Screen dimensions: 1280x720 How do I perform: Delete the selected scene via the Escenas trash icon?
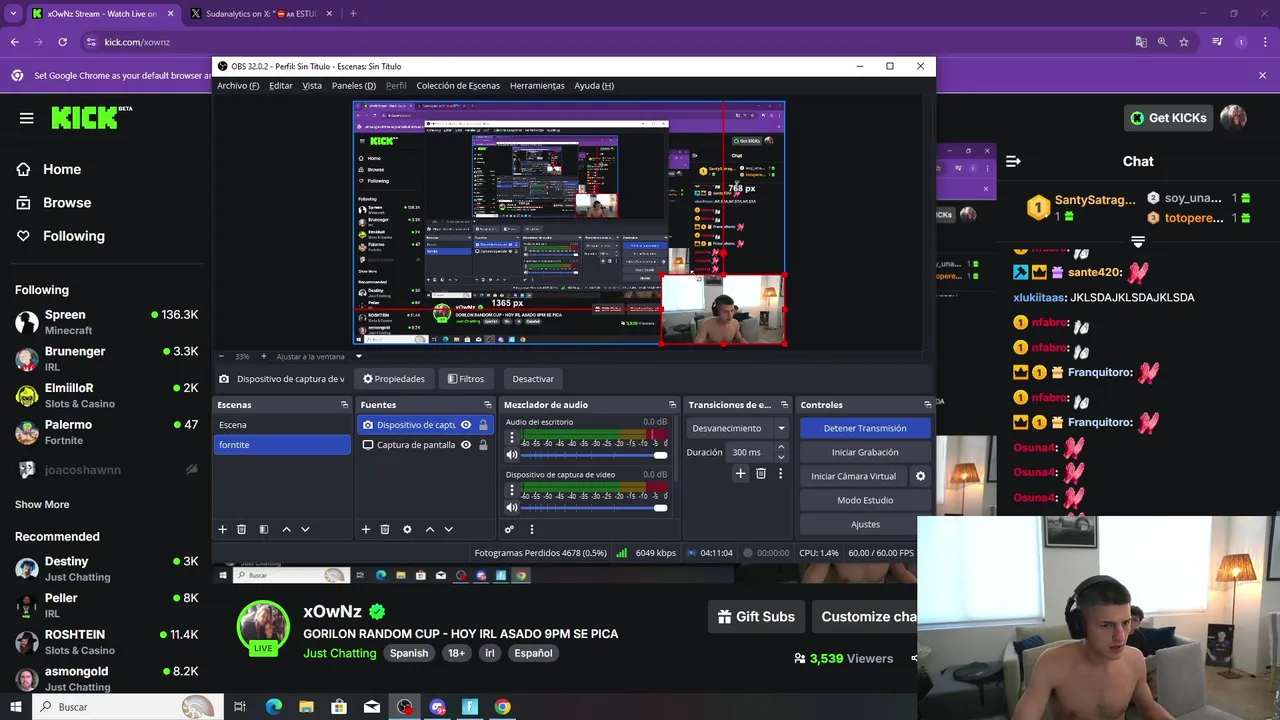241,529
